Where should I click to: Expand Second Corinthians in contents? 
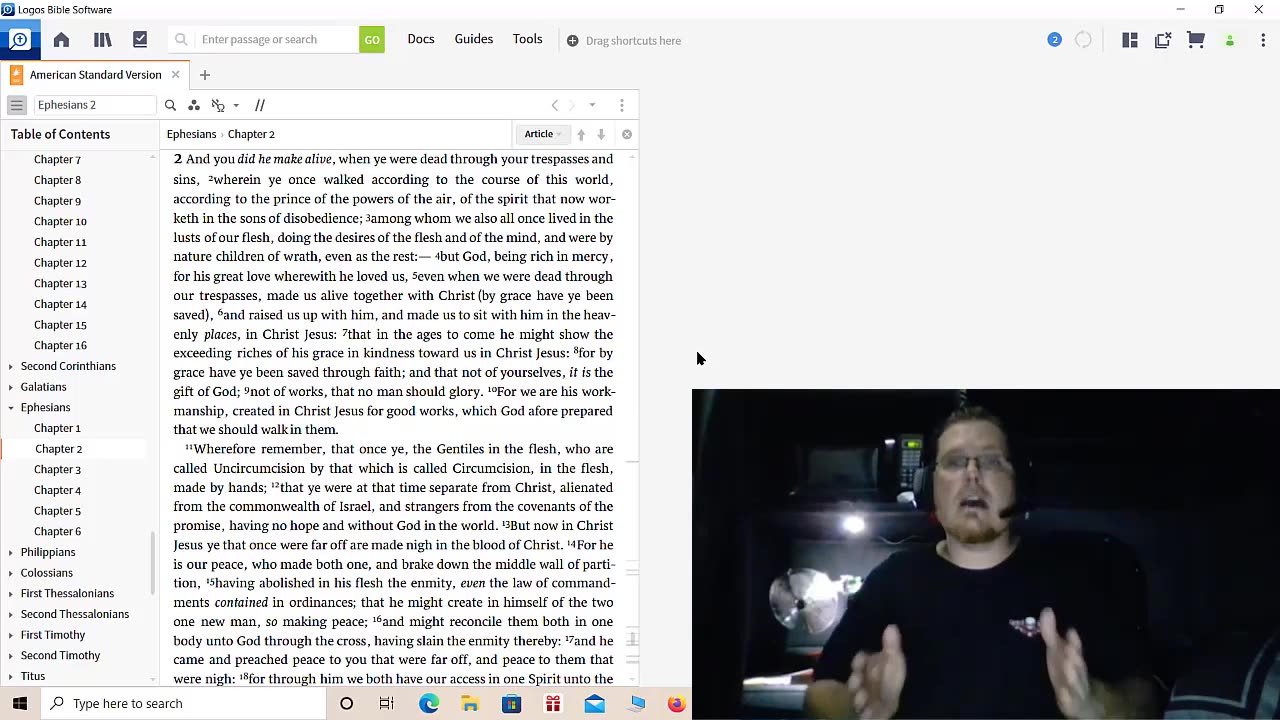(11, 366)
